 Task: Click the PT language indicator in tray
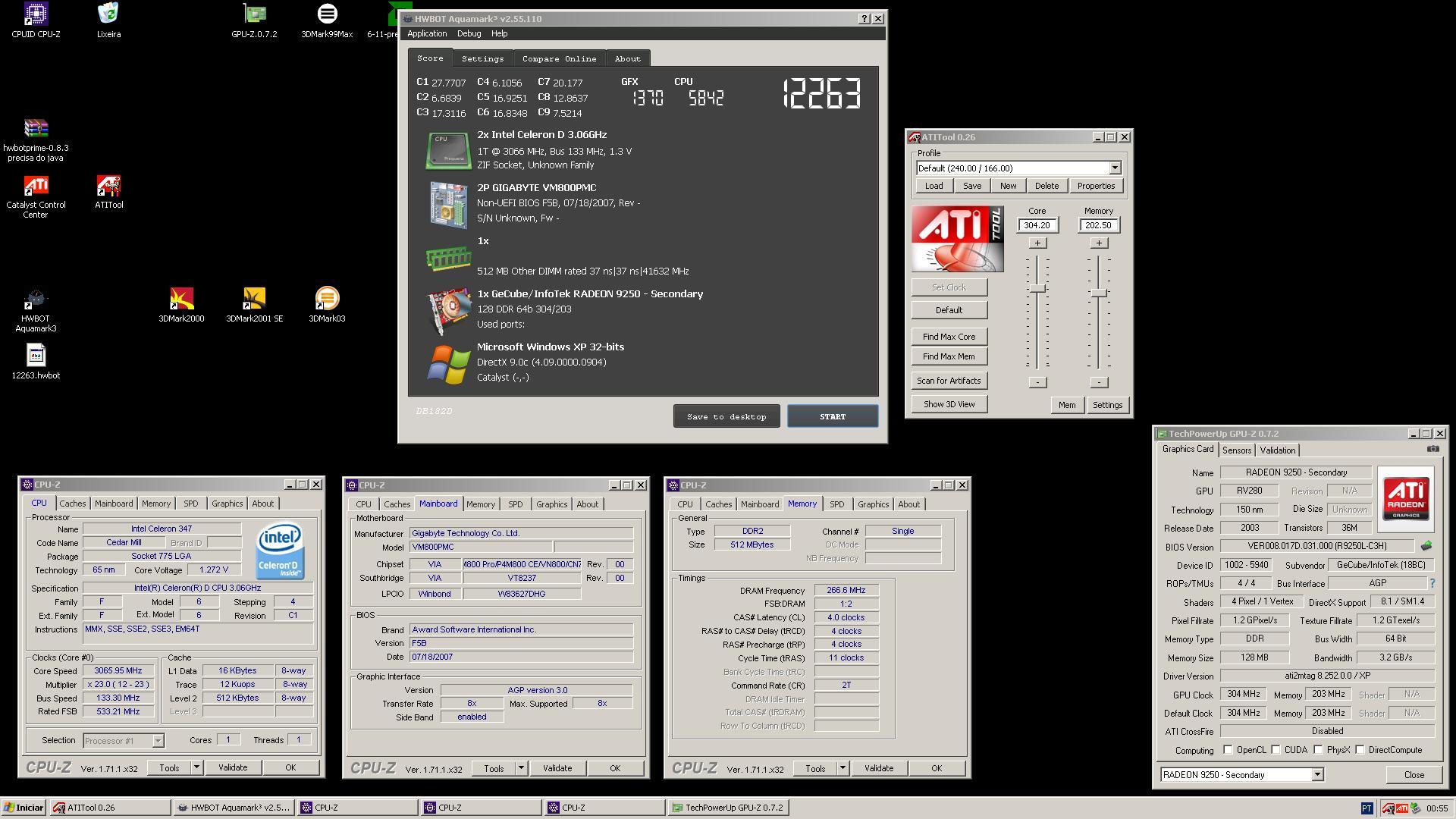pyautogui.click(x=1367, y=808)
